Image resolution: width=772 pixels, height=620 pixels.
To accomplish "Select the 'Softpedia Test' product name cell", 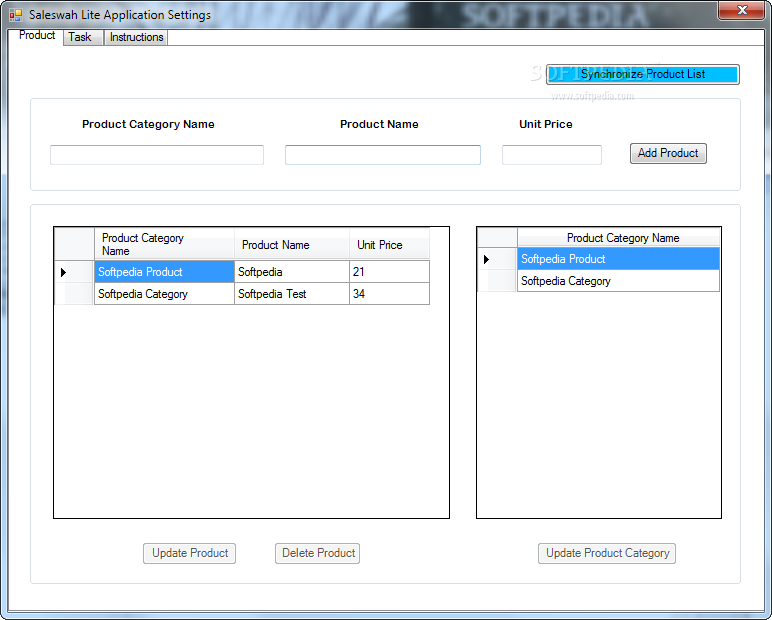I will 292,294.
